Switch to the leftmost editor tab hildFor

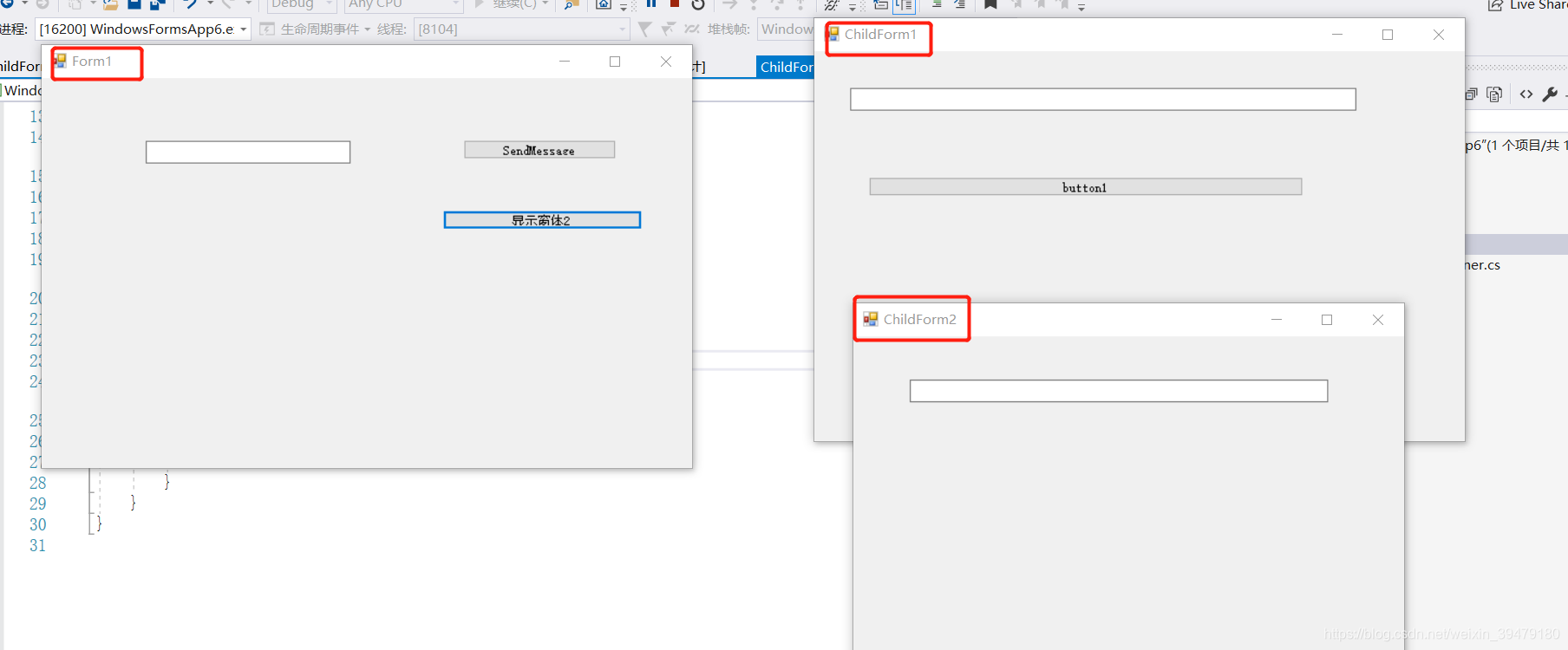pyautogui.click(x=20, y=67)
